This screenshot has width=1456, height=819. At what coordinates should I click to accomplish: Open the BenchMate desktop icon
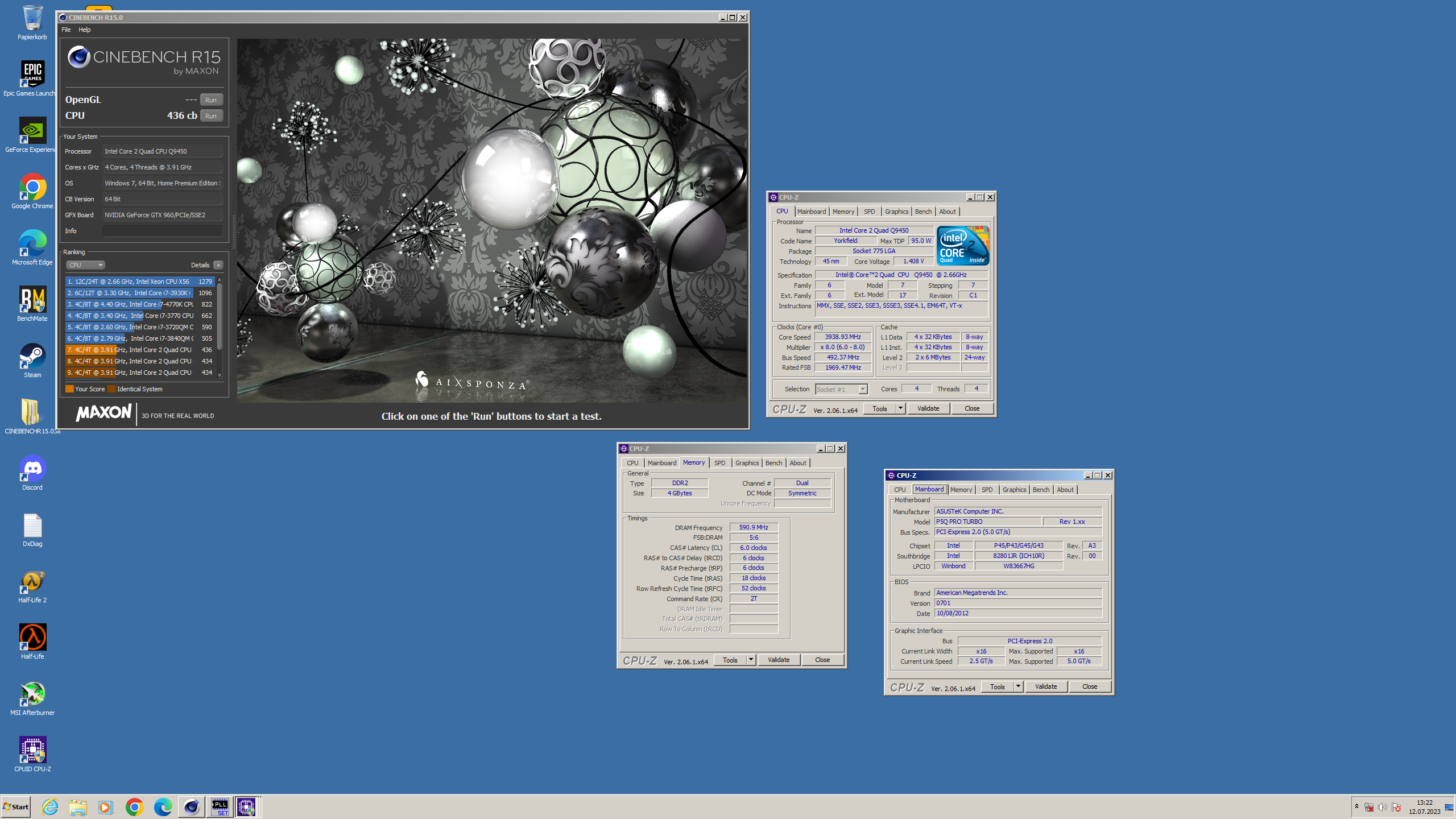point(32,304)
